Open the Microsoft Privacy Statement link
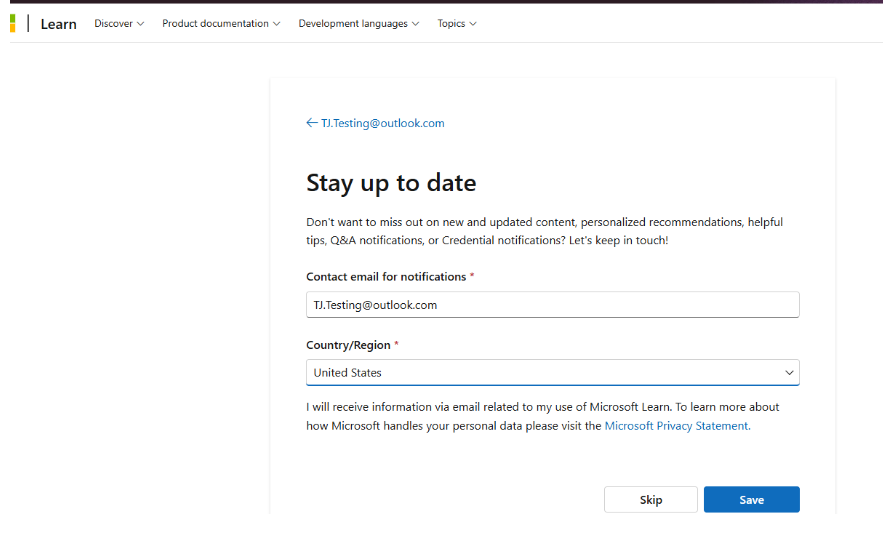Image resolution: width=883 pixels, height=551 pixels. [x=677, y=426]
